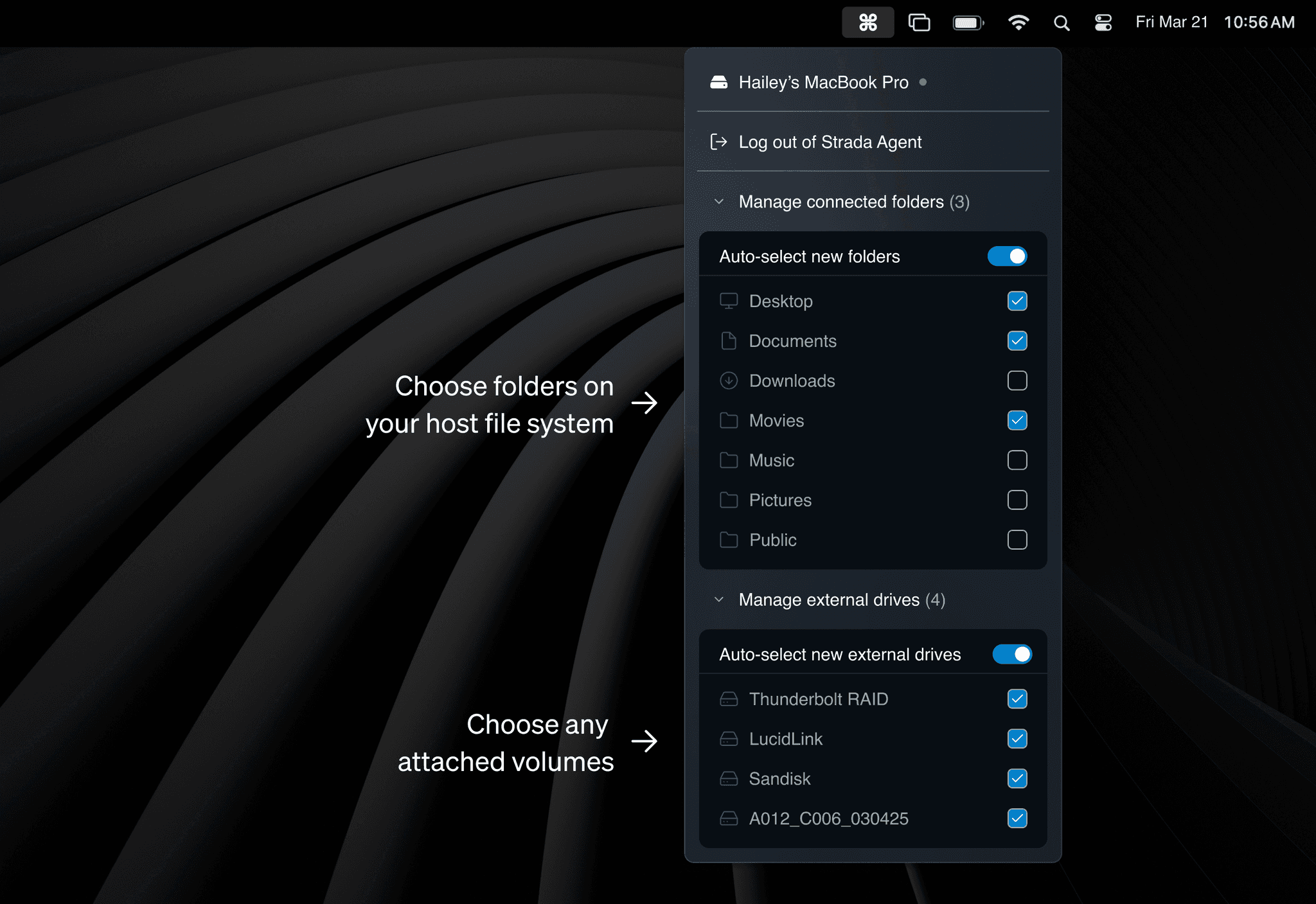Click the Public folder icon
This screenshot has height=904, width=1316.
point(729,540)
